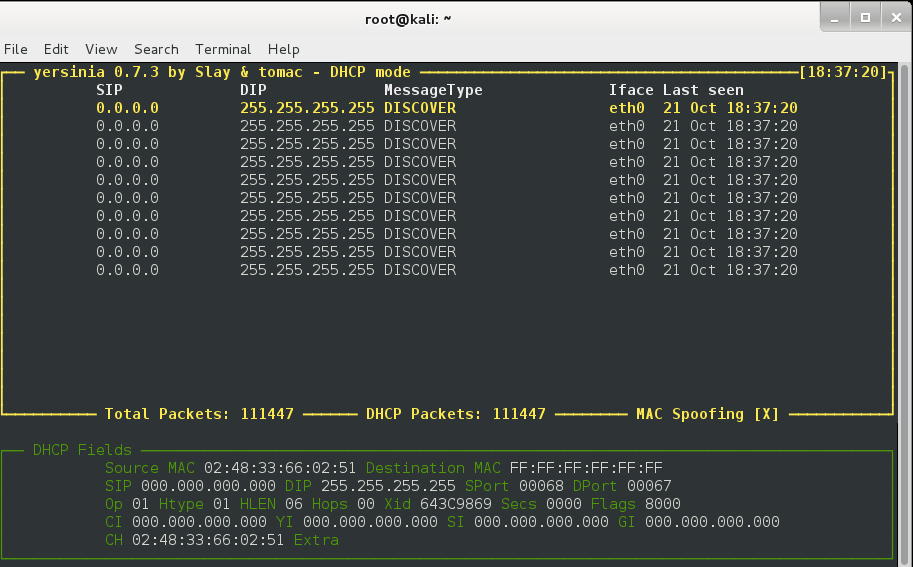Click the root@kali window title bar

[408, 18]
